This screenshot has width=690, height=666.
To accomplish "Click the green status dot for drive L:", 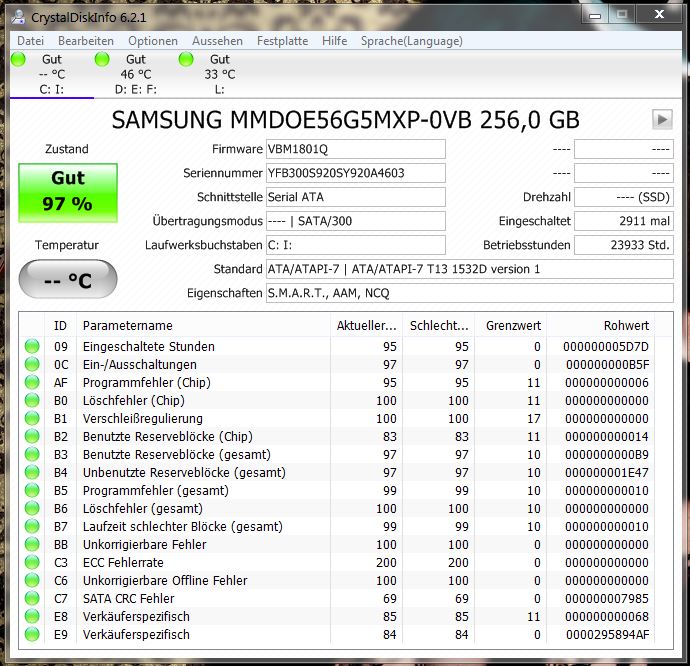I will point(186,59).
